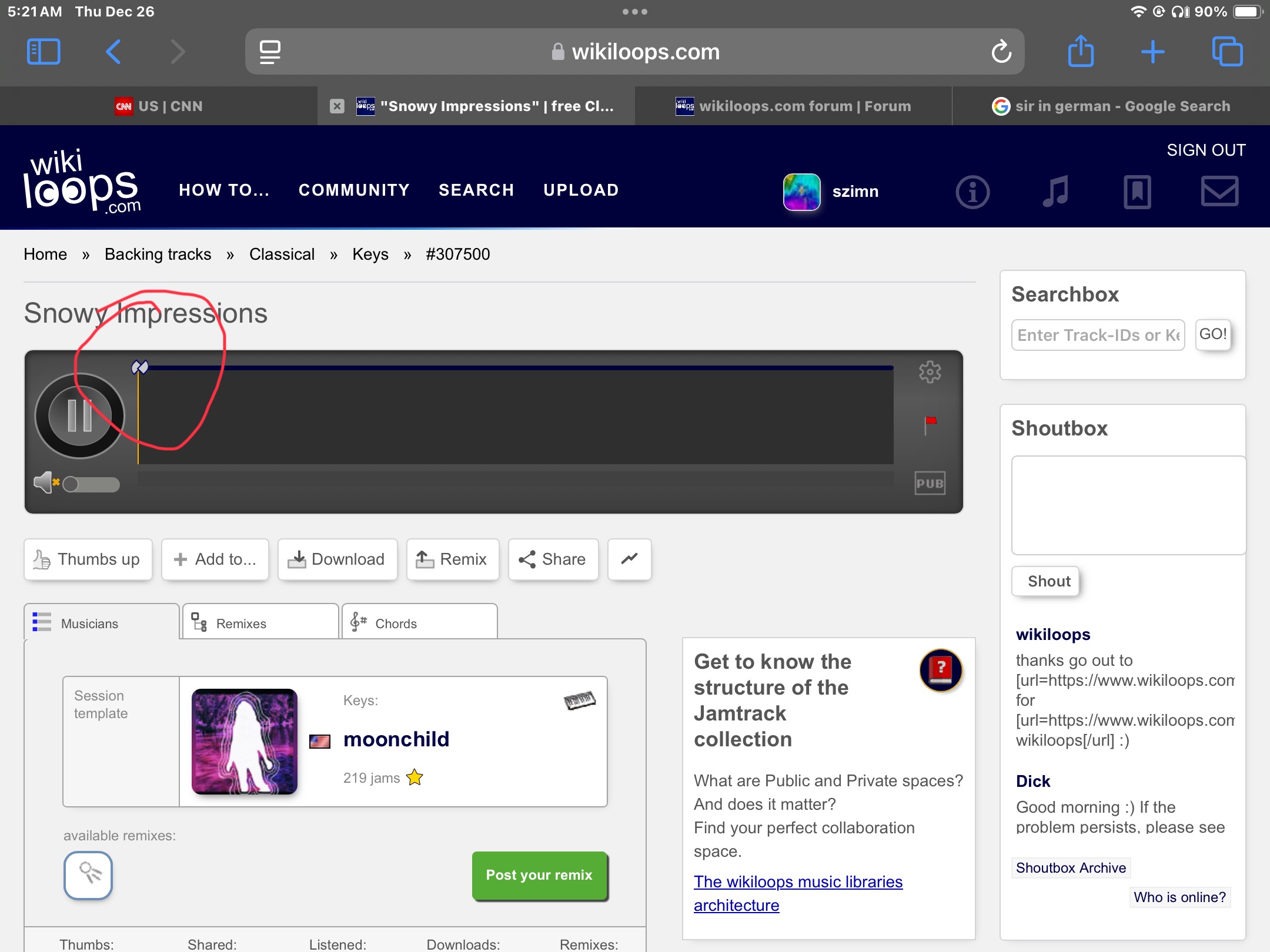Image resolution: width=1270 pixels, height=952 pixels.
Task: Open the SEARCH menu item
Action: pyautogui.click(x=476, y=190)
